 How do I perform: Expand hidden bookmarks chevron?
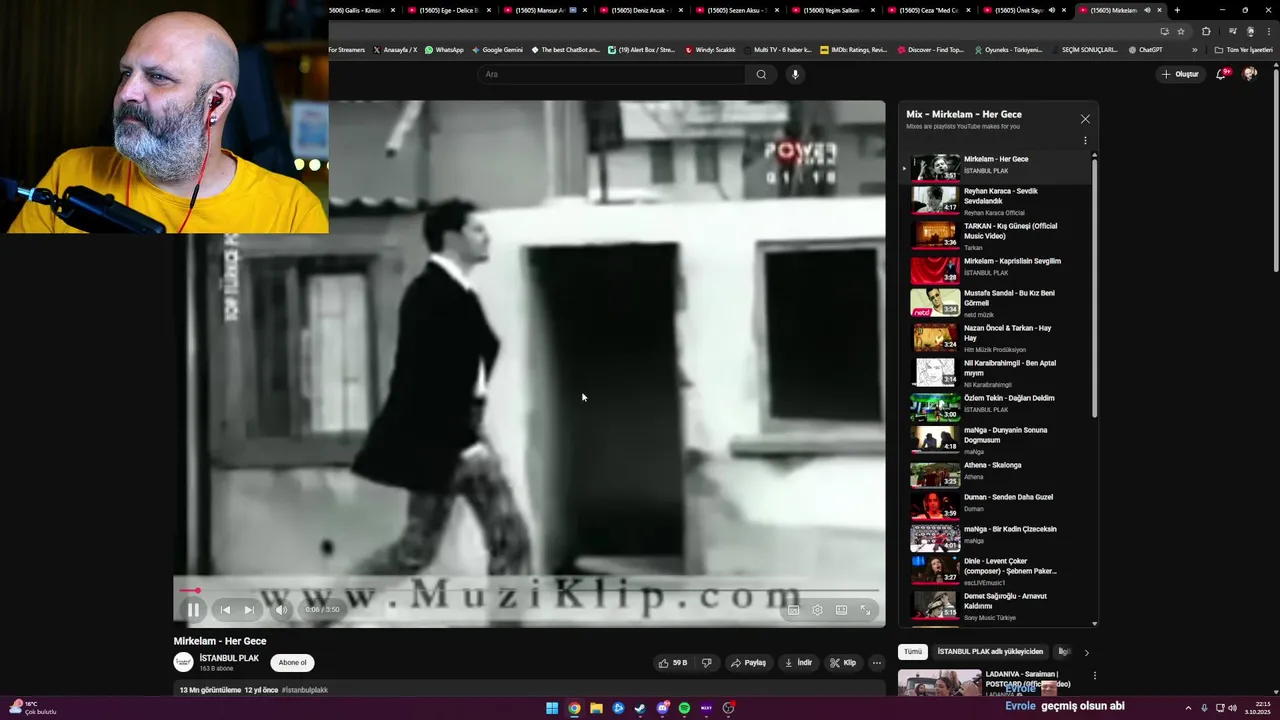pyautogui.click(x=1194, y=50)
